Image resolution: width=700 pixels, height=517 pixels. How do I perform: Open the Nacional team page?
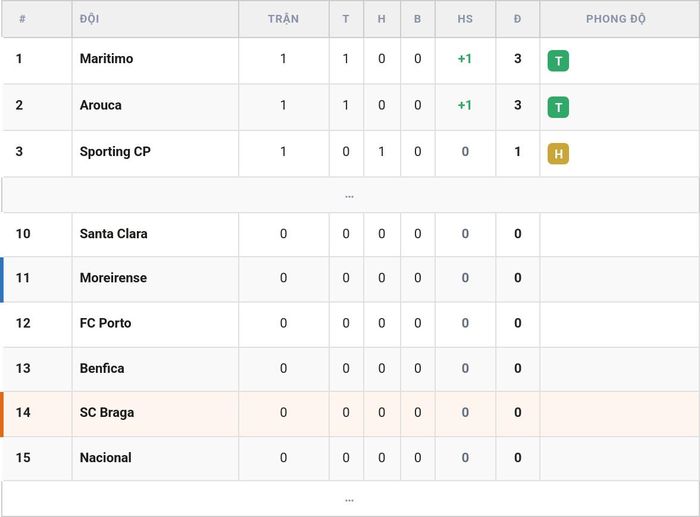pyautogui.click(x=105, y=458)
